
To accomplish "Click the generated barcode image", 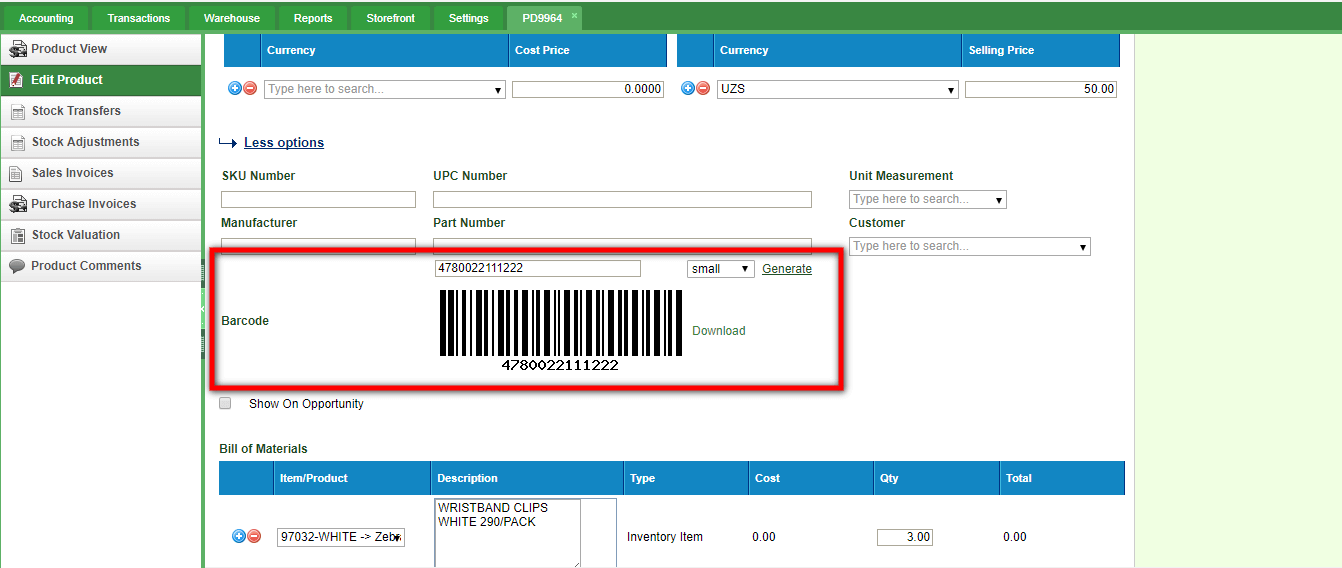I will tap(561, 331).
